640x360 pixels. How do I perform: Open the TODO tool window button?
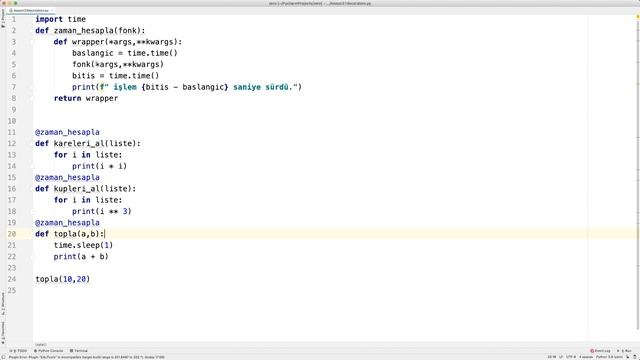coord(18,351)
